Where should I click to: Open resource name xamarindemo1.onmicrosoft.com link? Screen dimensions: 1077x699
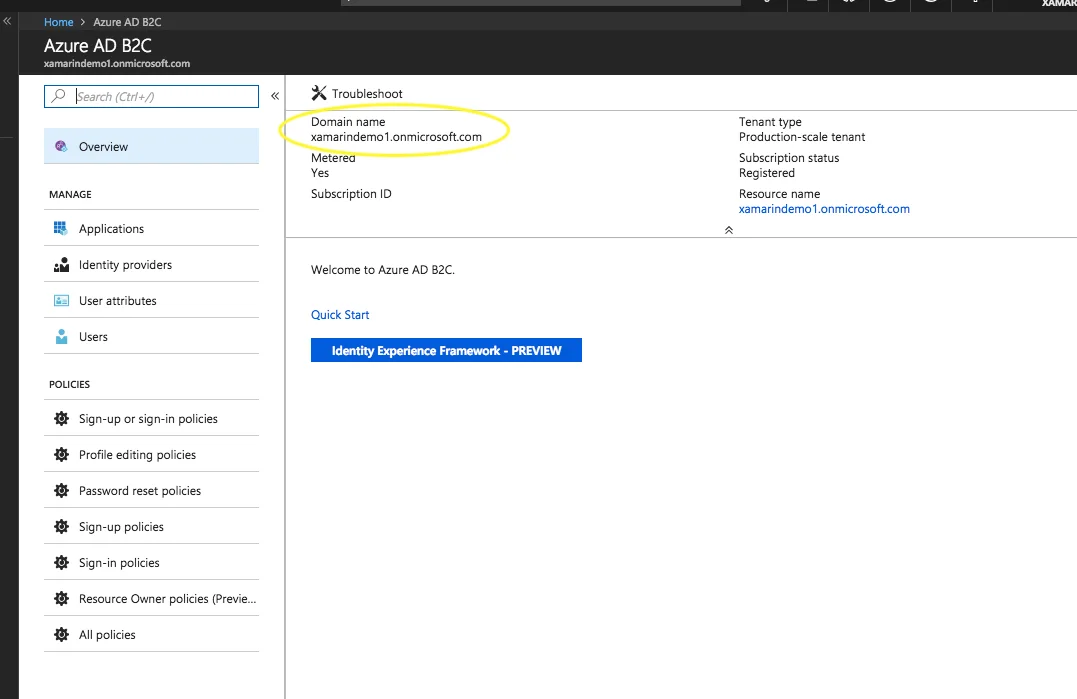click(824, 209)
